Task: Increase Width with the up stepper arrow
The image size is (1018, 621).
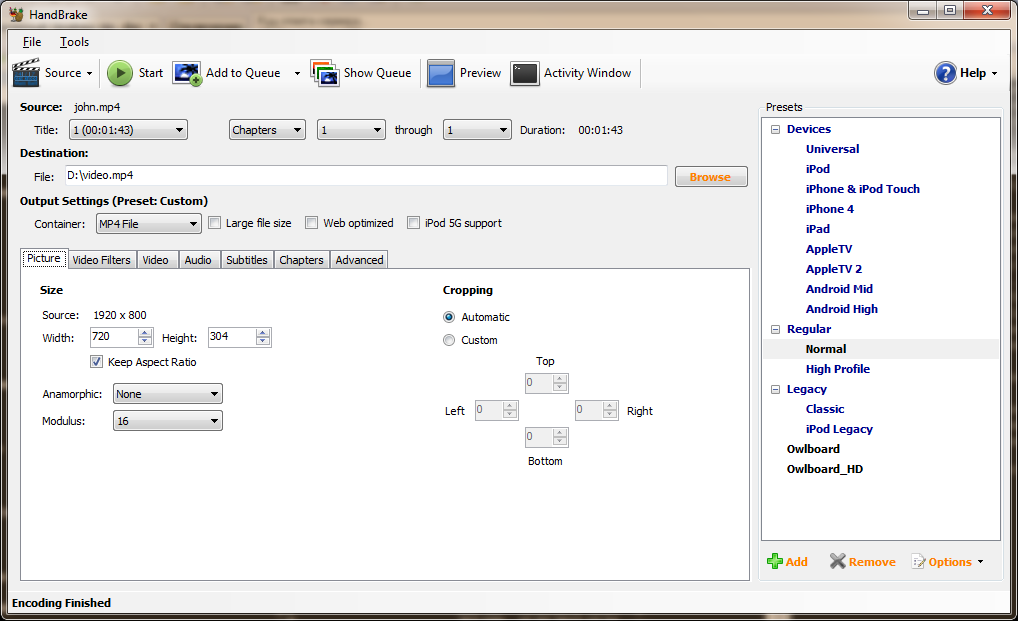Action: 145,332
